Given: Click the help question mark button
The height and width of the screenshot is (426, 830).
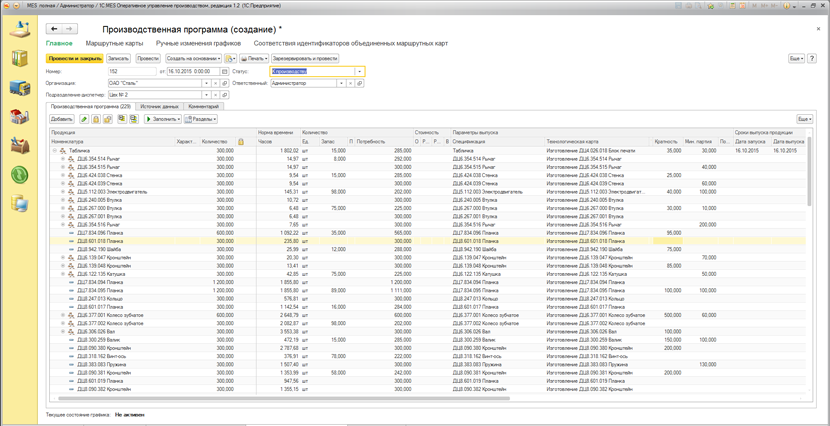Looking at the screenshot, I should 811,59.
